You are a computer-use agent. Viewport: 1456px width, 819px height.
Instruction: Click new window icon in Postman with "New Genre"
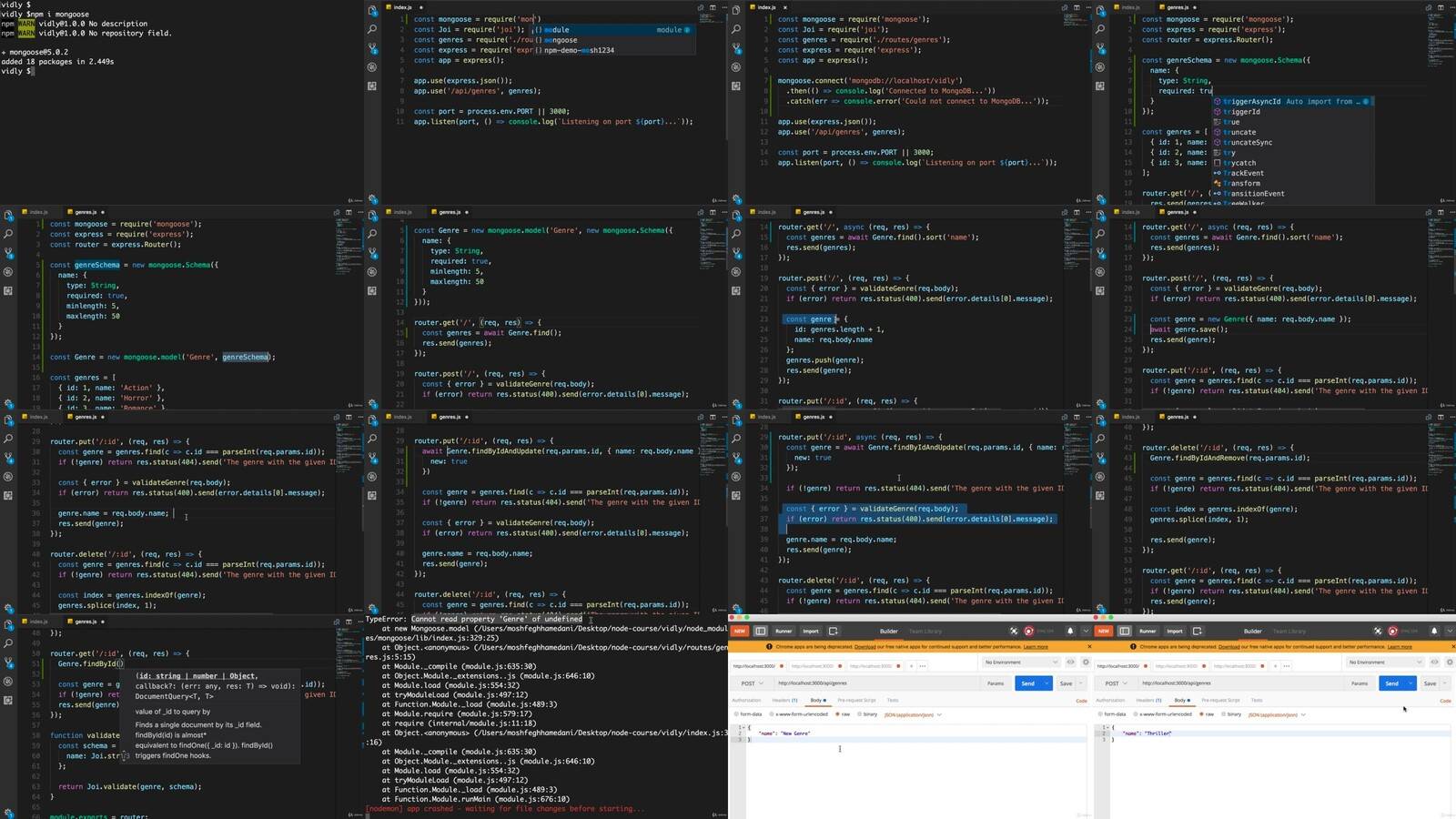[833, 631]
